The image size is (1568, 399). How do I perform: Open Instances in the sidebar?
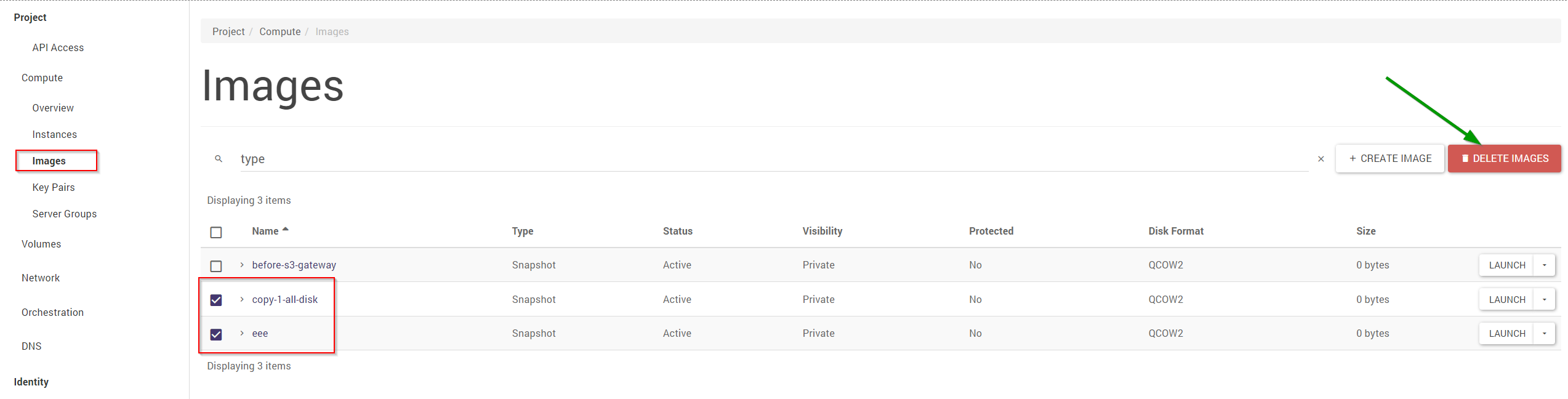pyautogui.click(x=55, y=134)
